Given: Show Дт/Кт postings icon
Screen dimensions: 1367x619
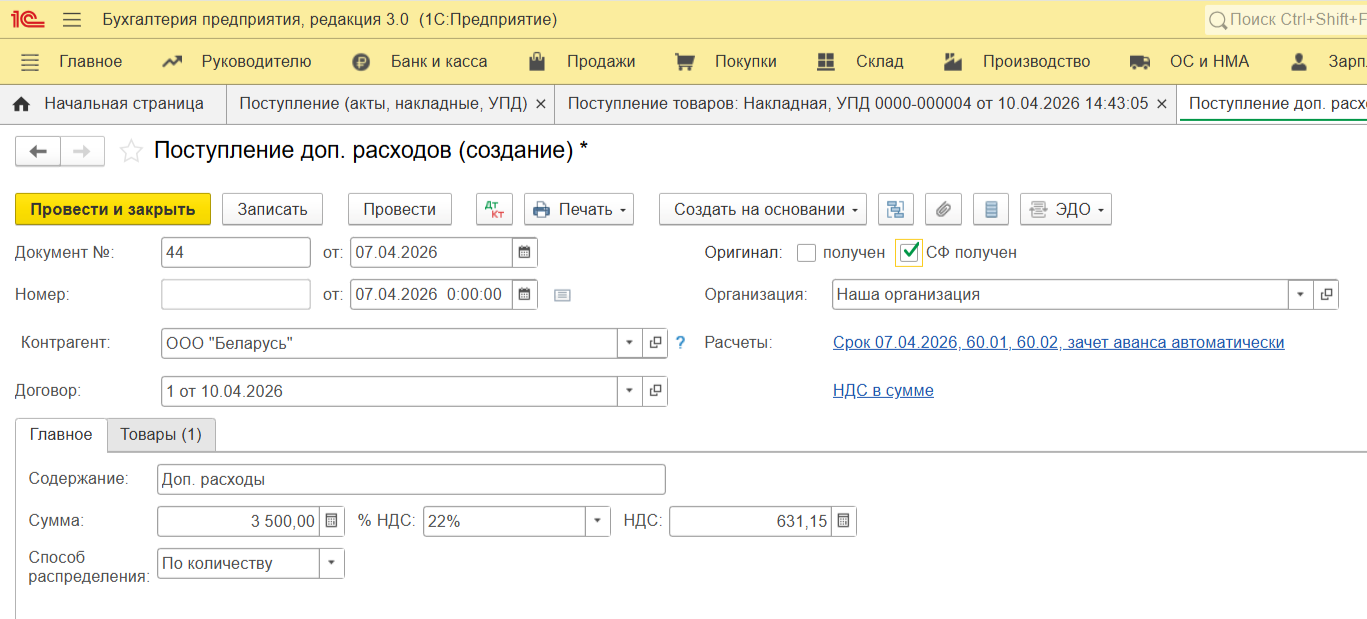Looking at the screenshot, I should point(494,209).
